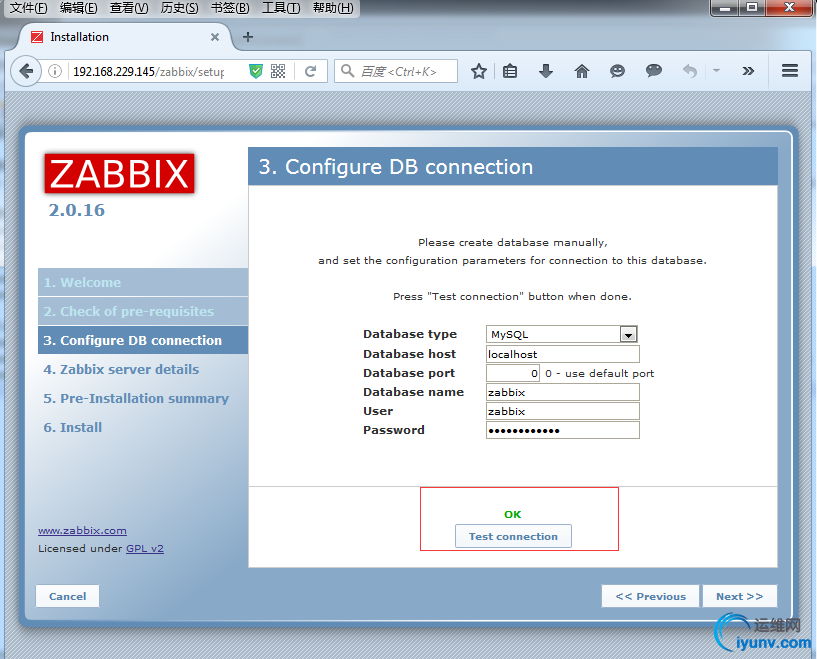This screenshot has height=659, width=817.
Task: Click the Database host field
Action: 563,354
